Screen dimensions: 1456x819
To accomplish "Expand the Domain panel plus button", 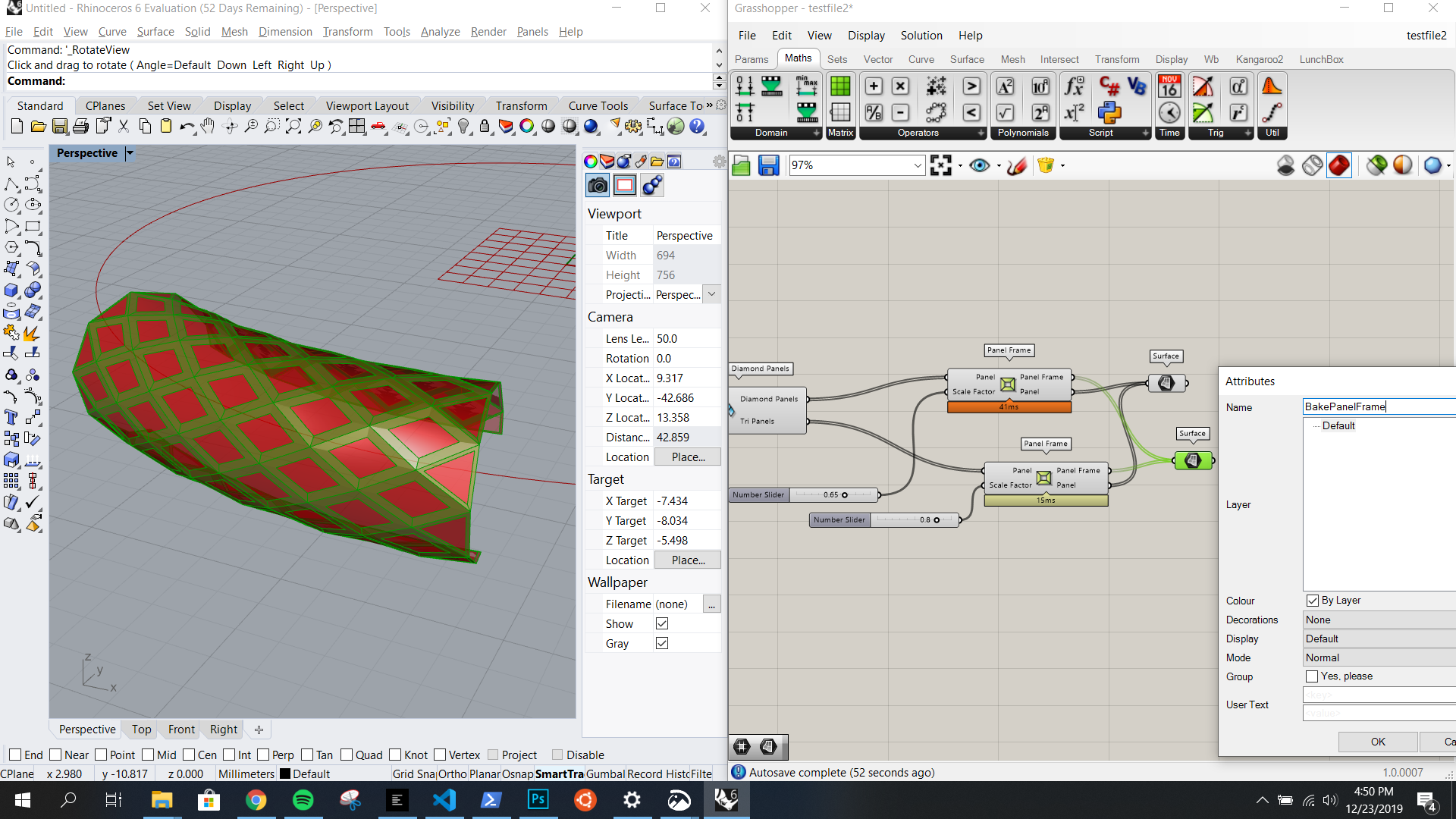I will coord(817,133).
